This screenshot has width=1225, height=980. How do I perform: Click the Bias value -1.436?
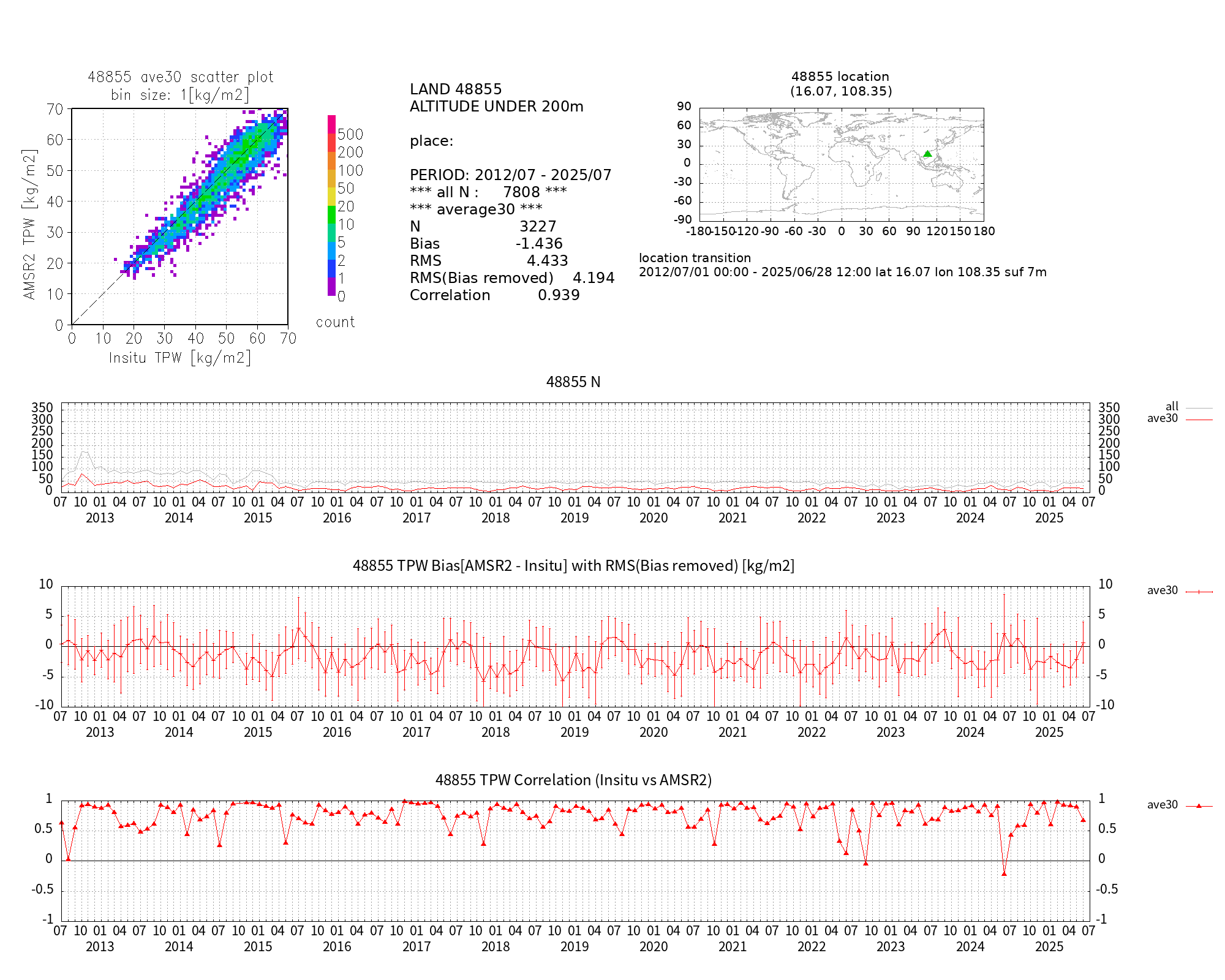(539, 244)
